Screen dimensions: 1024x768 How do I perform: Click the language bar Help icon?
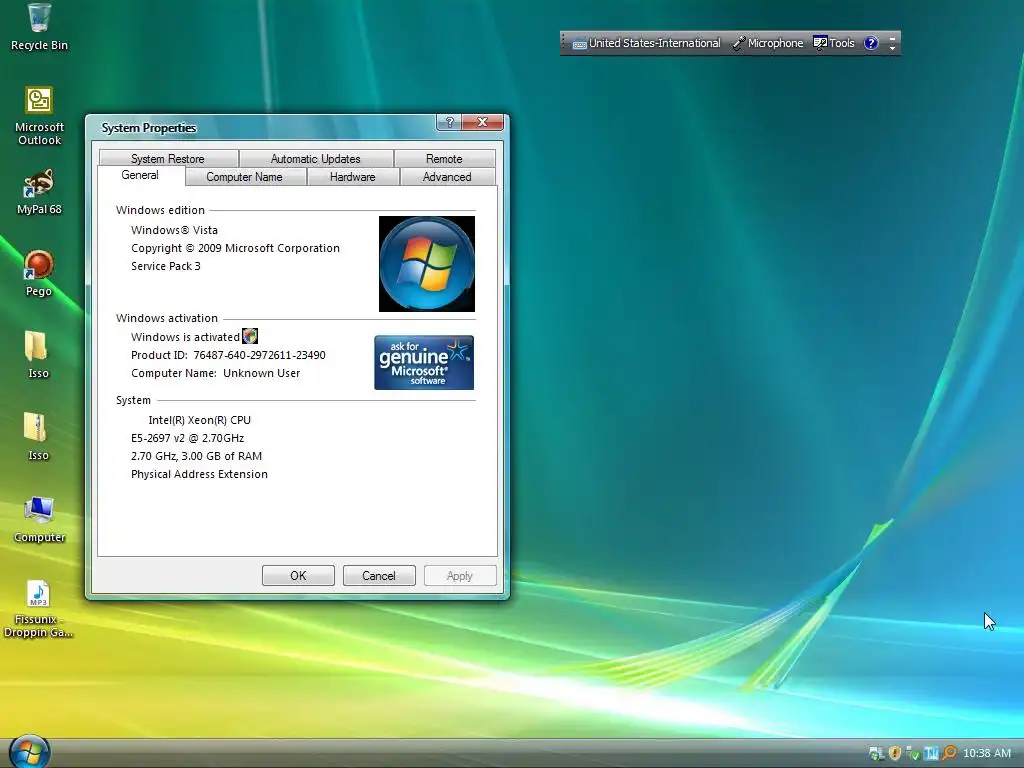tap(871, 43)
